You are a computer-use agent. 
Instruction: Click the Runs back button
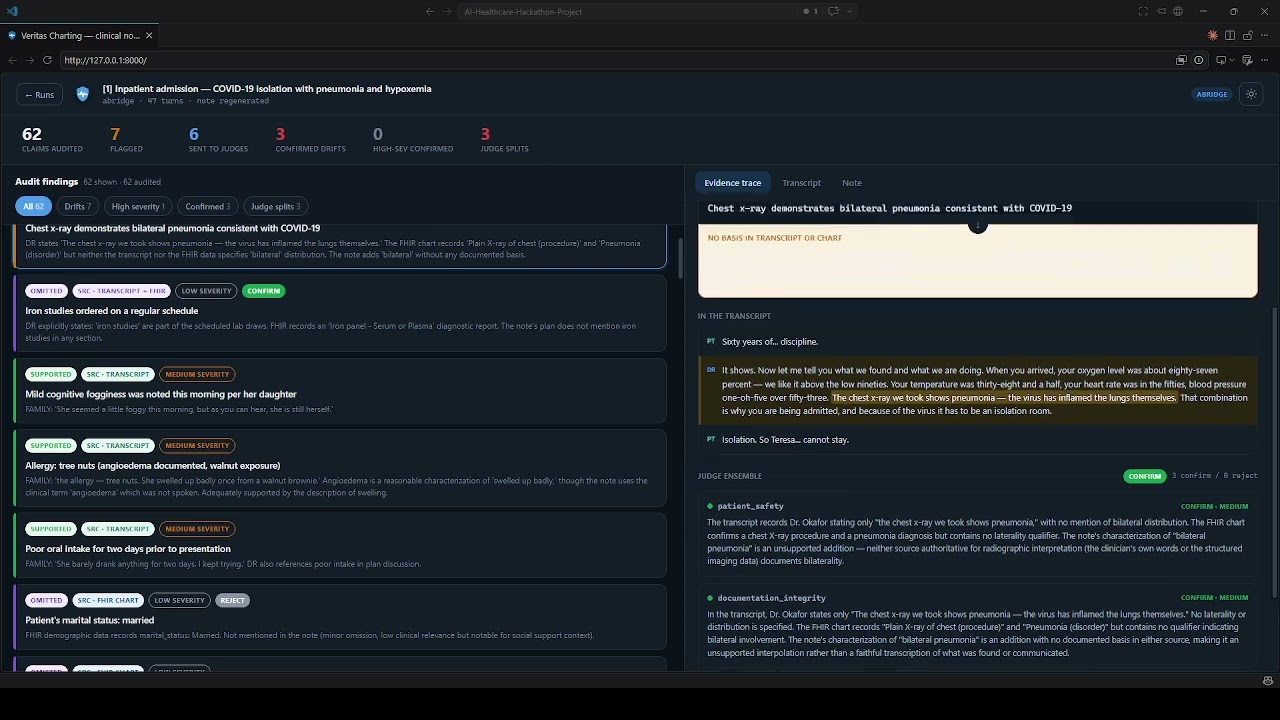pyautogui.click(x=40, y=95)
